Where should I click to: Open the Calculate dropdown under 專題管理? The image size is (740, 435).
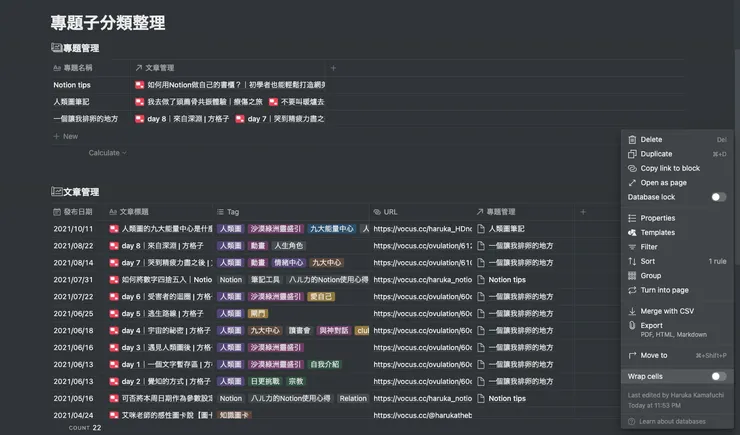pyautogui.click(x=107, y=153)
